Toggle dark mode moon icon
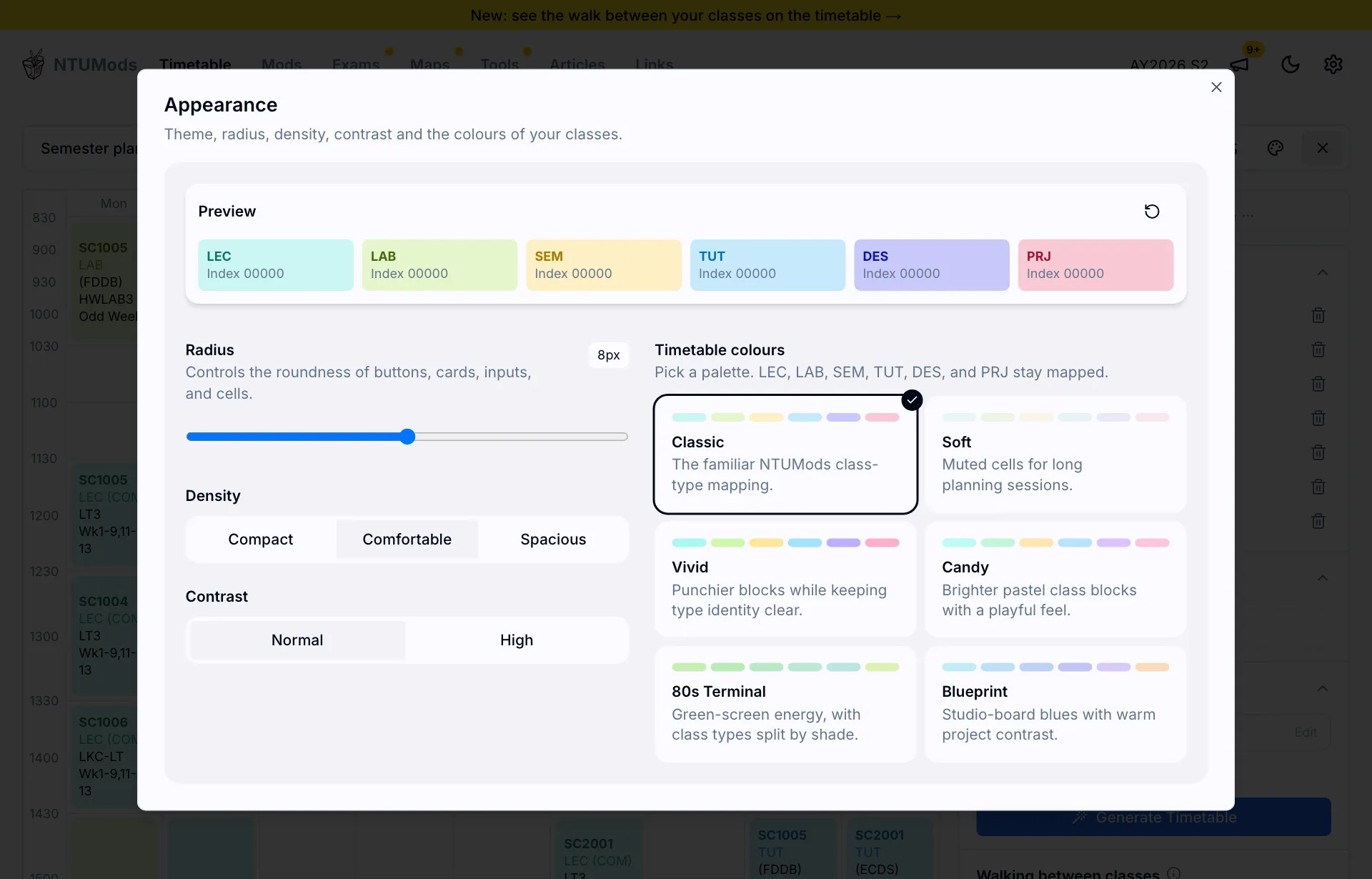The height and width of the screenshot is (879, 1372). pyautogui.click(x=1290, y=64)
